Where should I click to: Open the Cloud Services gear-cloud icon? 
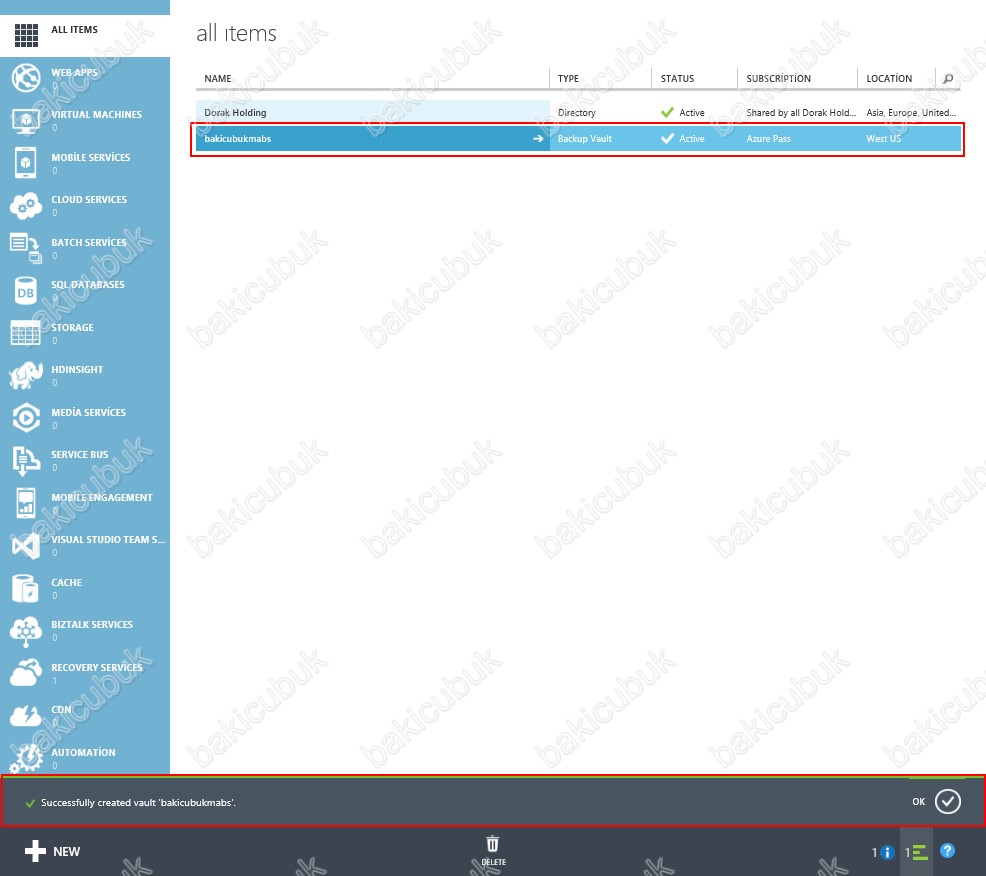point(26,206)
